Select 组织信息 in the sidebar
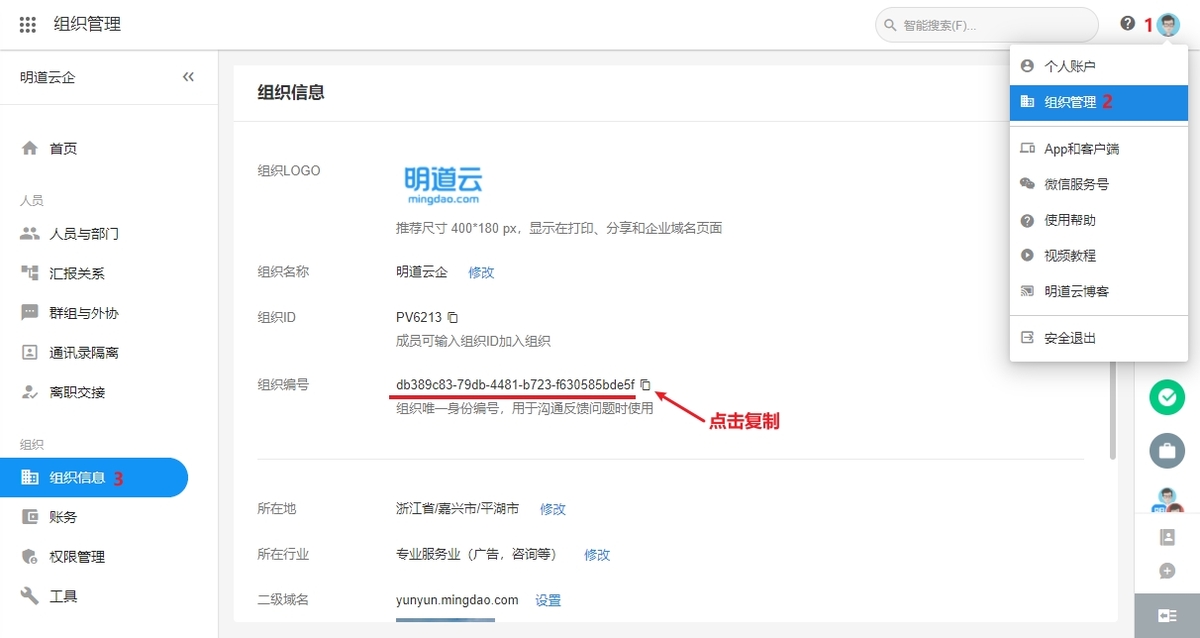The width and height of the screenshot is (1200, 638). (94, 477)
